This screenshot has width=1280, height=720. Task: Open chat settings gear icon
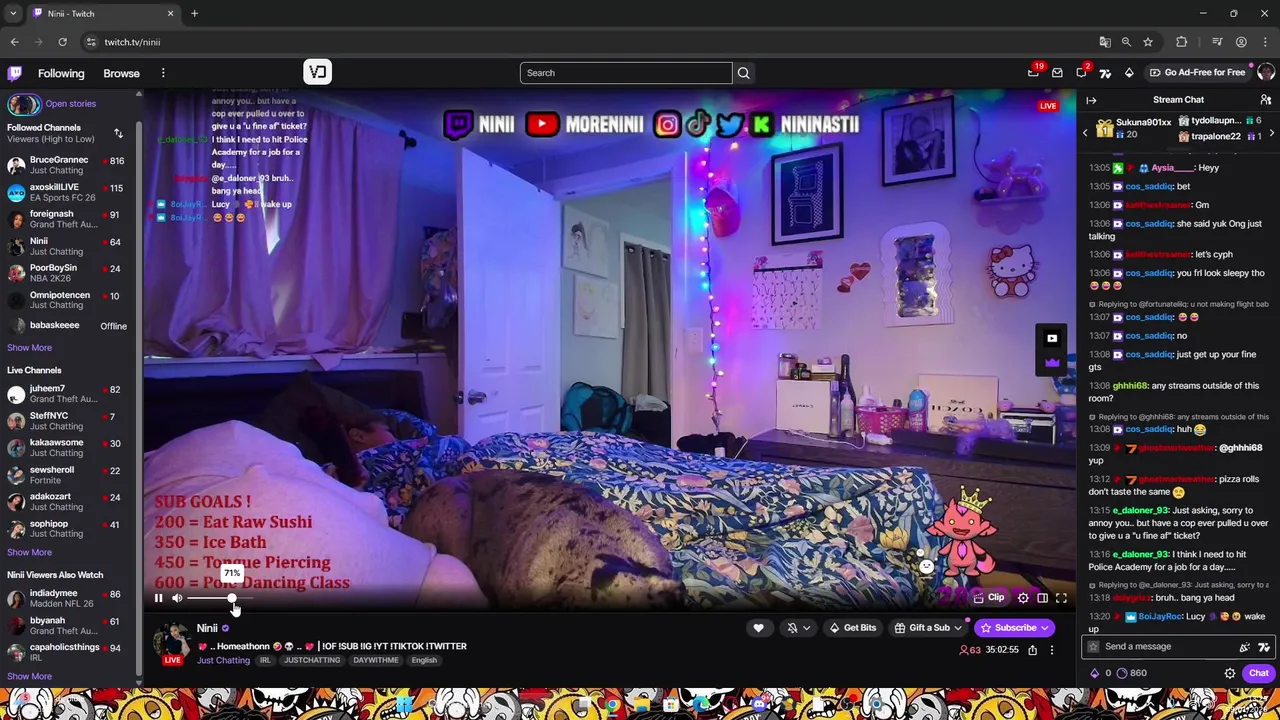(x=1230, y=673)
